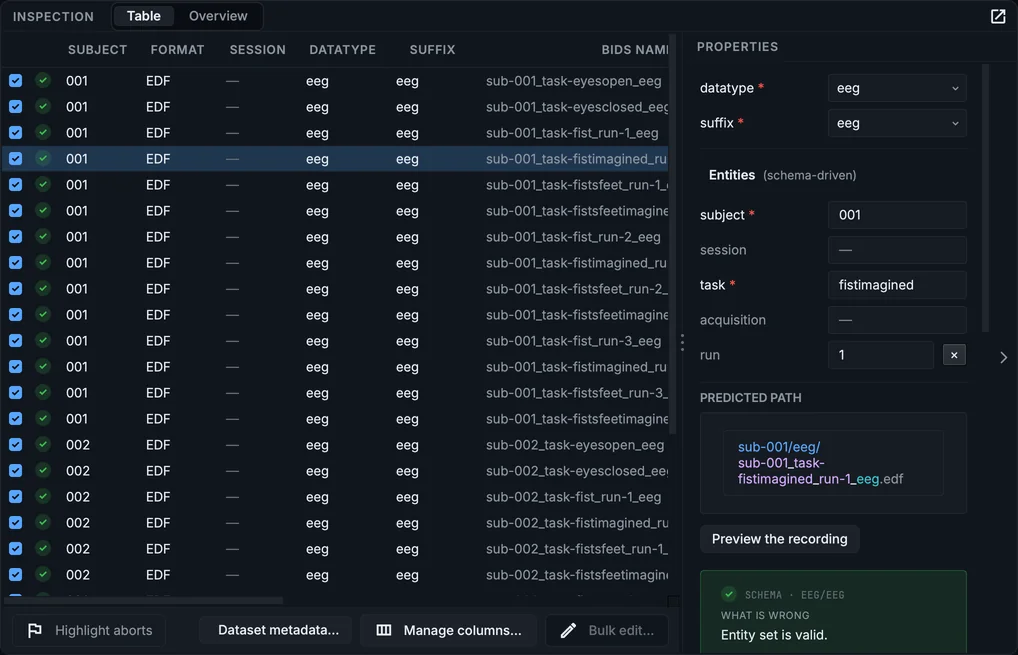Click the valid status icon for sub-001_task-fist_run-2_eeg

click(43, 236)
